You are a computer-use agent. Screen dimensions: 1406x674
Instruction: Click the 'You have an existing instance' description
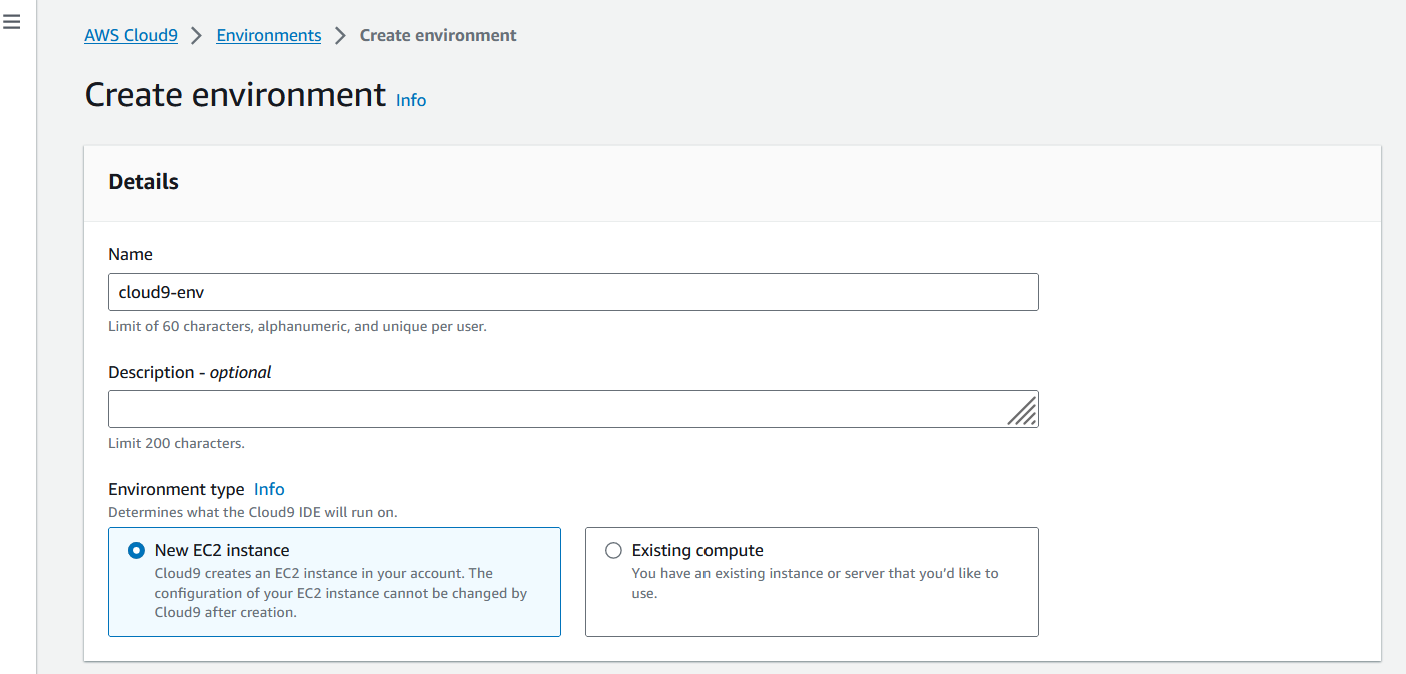click(x=815, y=583)
